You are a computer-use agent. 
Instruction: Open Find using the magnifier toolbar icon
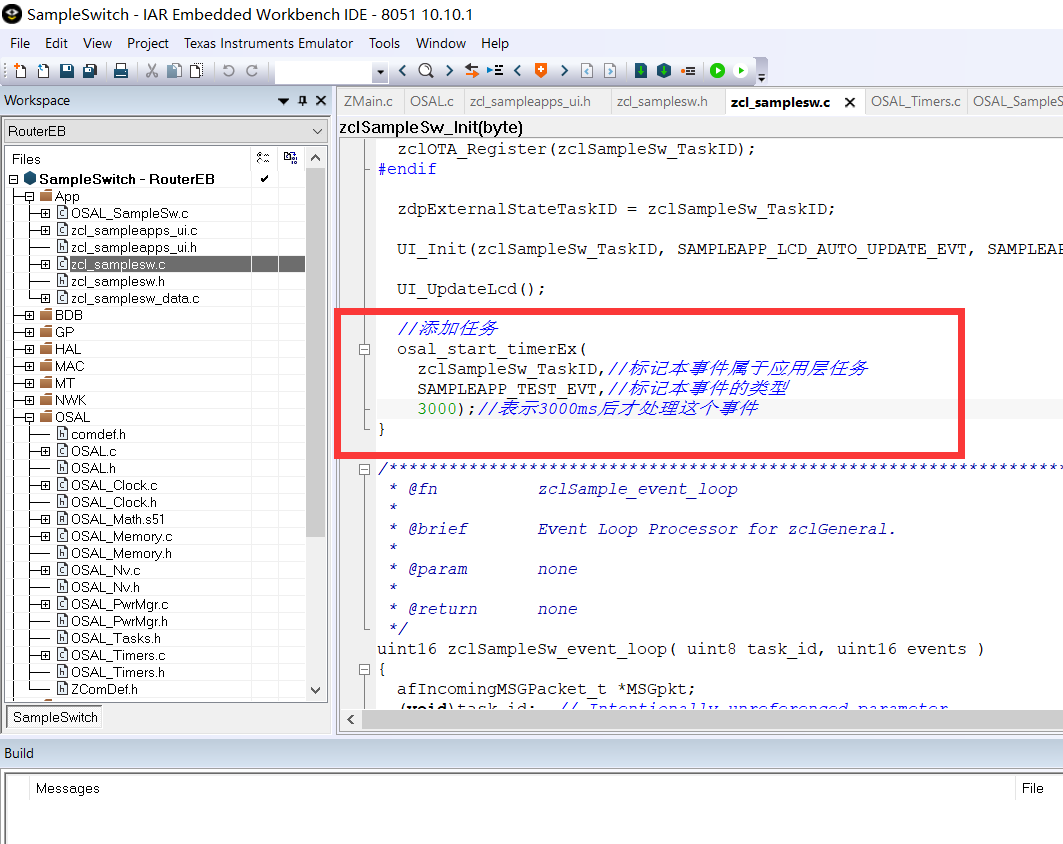pos(425,71)
